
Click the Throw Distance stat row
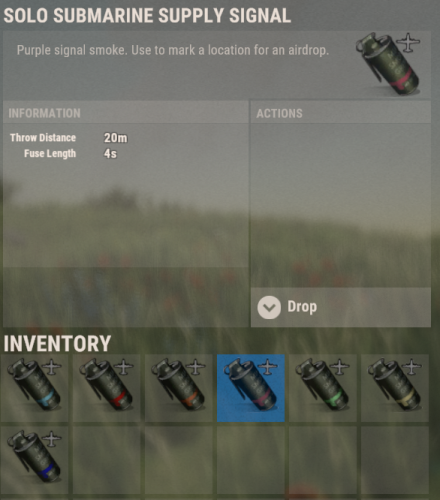point(69,138)
